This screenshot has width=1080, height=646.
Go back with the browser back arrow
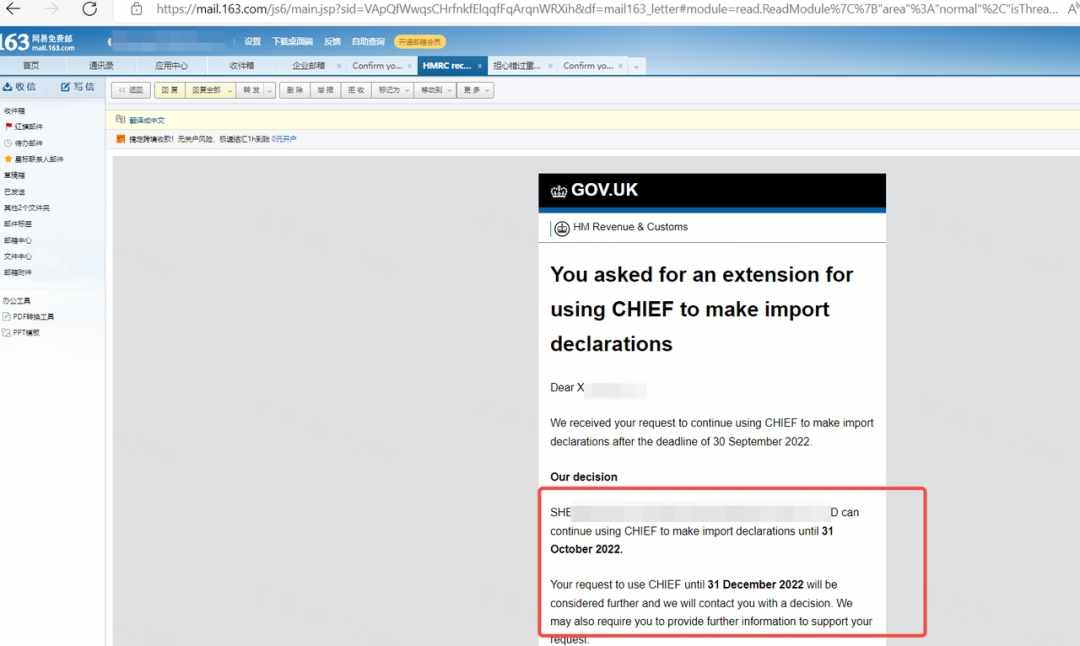pyautogui.click(x=13, y=9)
